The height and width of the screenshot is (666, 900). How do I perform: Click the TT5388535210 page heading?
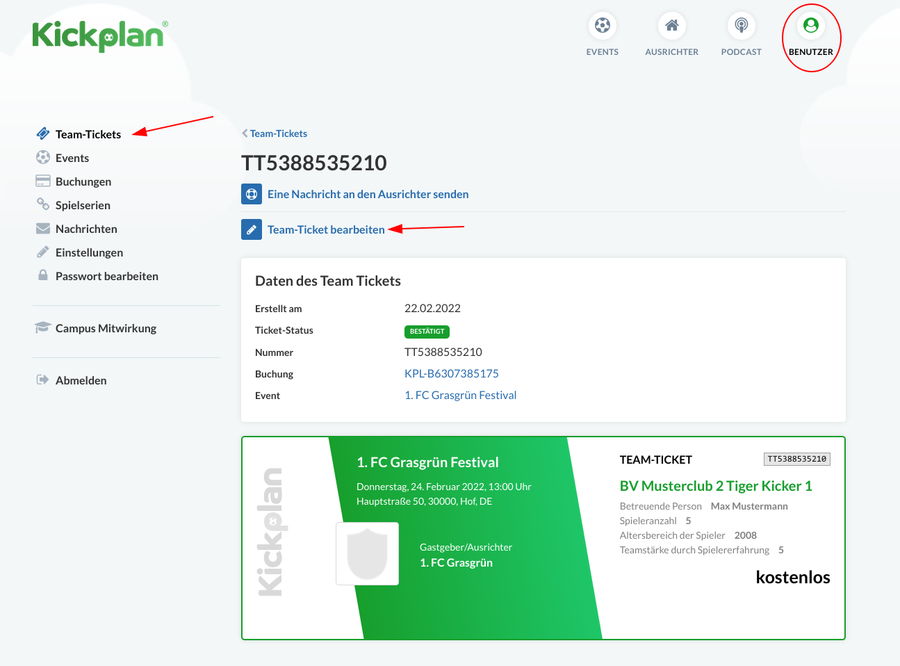point(314,163)
